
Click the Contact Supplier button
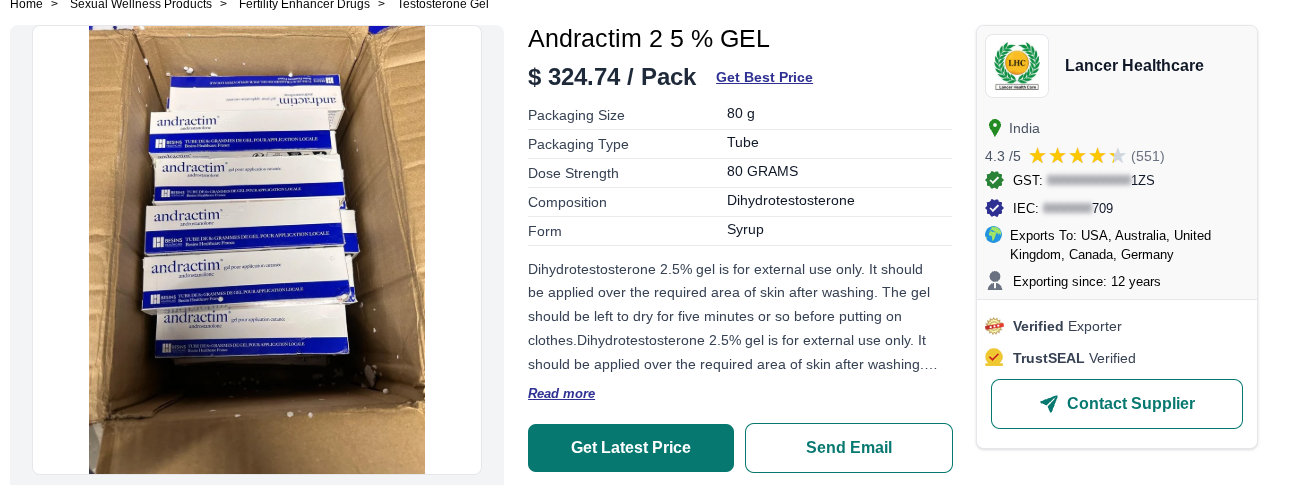coord(1117,404)
